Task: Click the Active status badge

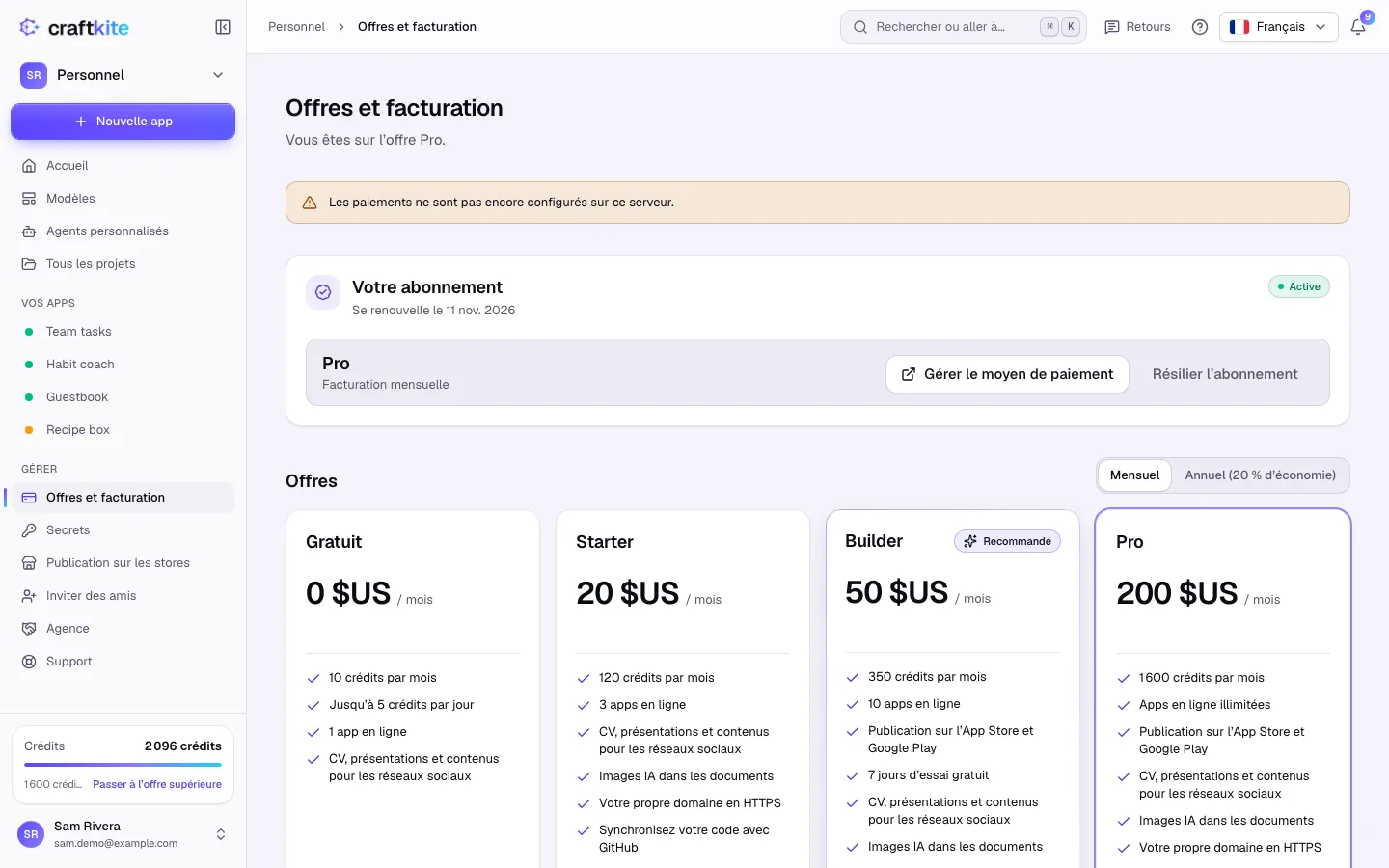Action: coord(1298,286)
